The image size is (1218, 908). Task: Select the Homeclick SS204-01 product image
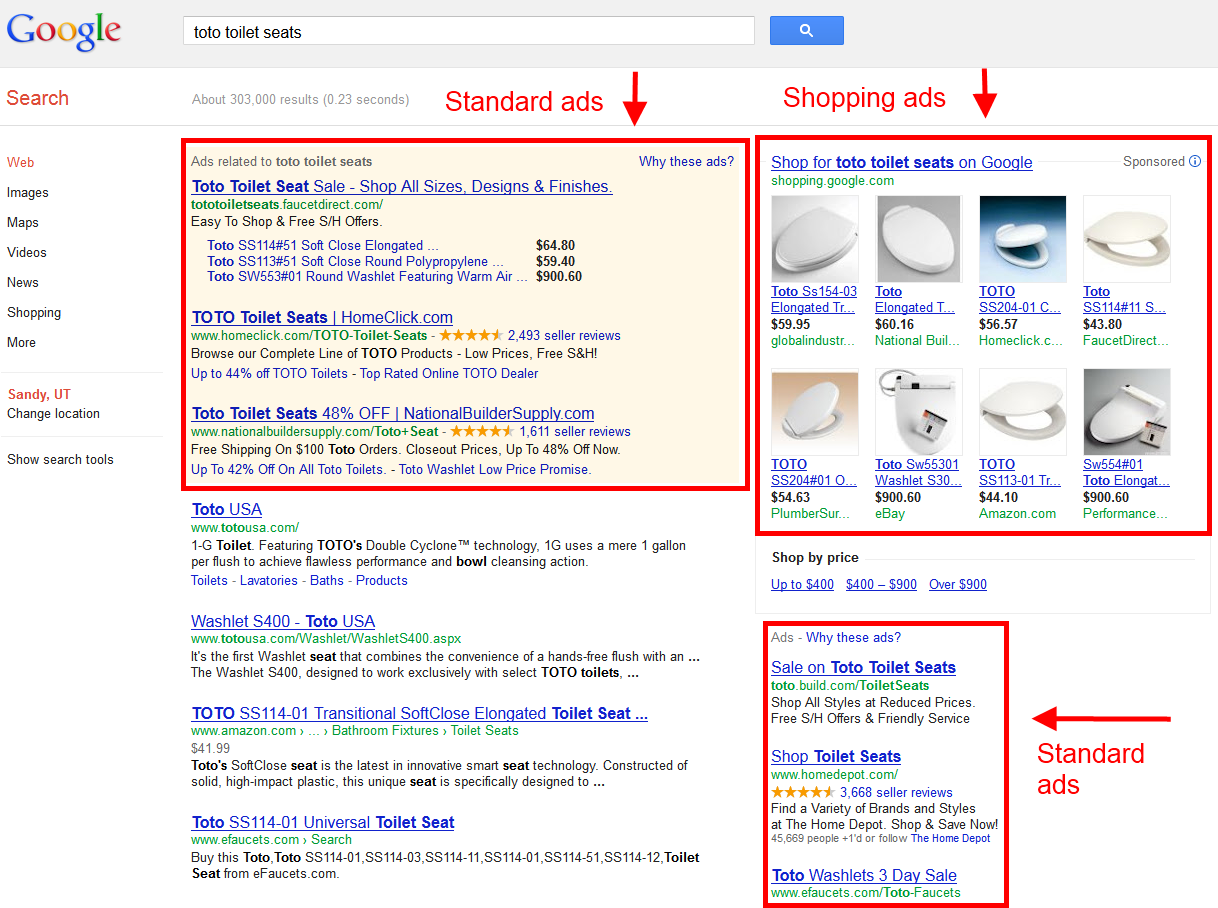[x=1022, y=239]
